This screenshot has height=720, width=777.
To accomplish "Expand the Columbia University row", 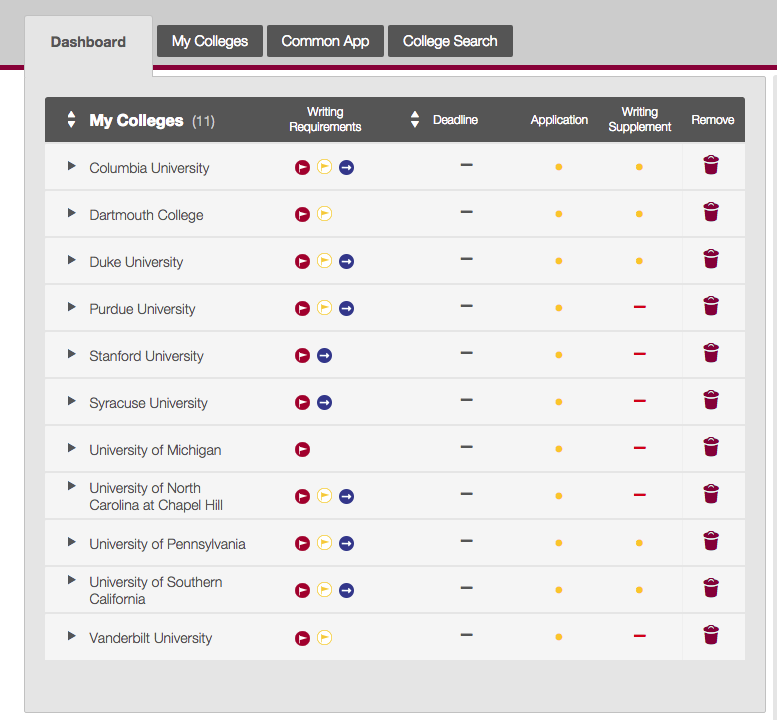I will 72,166.
